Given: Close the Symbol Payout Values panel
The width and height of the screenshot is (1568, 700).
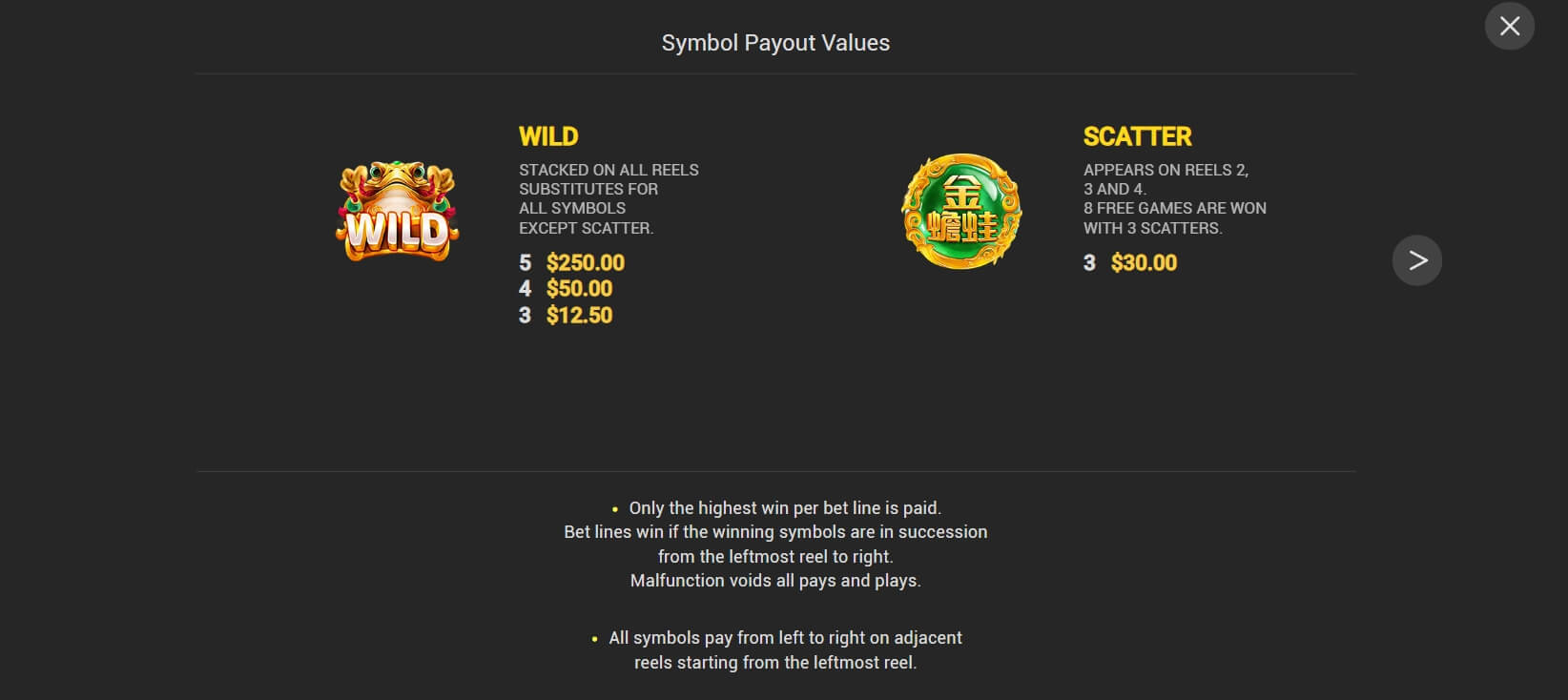Looking at the screenshot, I should coord(1509,27).
